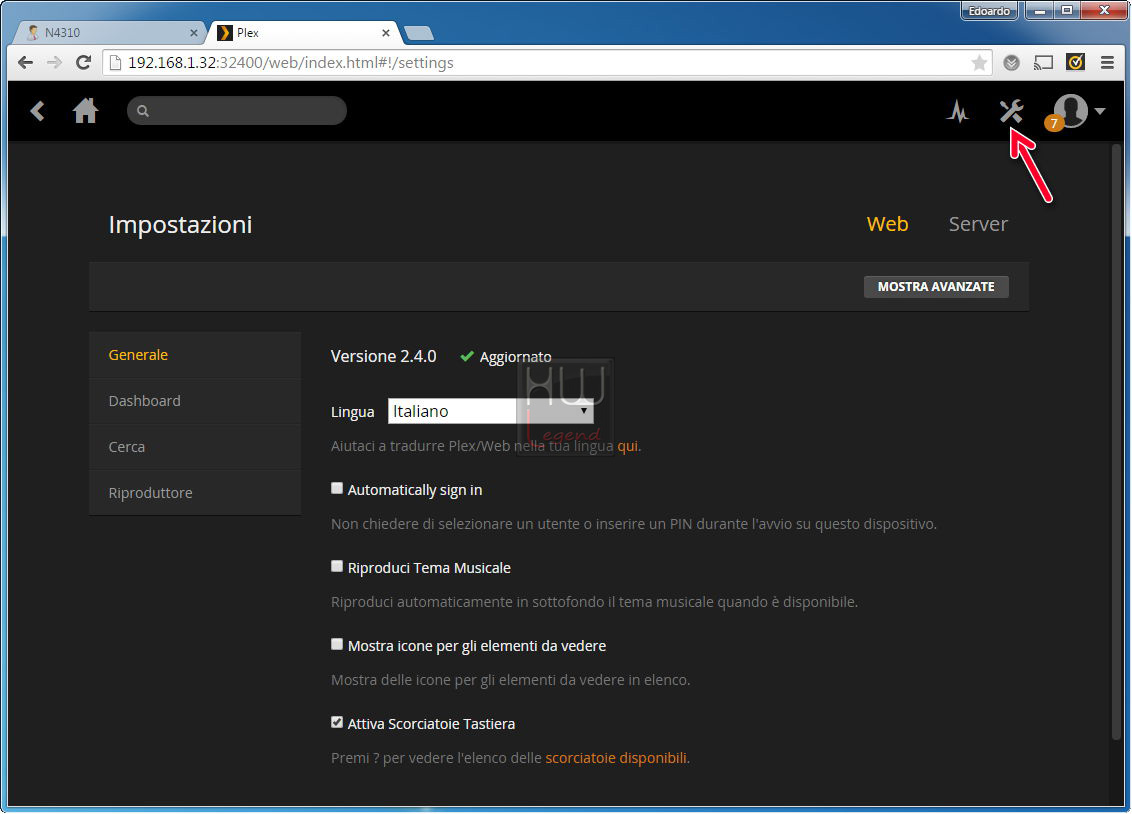Click browser forward button
The width and height of the screenshot is (1132, 814).
[x=54, y=63]
